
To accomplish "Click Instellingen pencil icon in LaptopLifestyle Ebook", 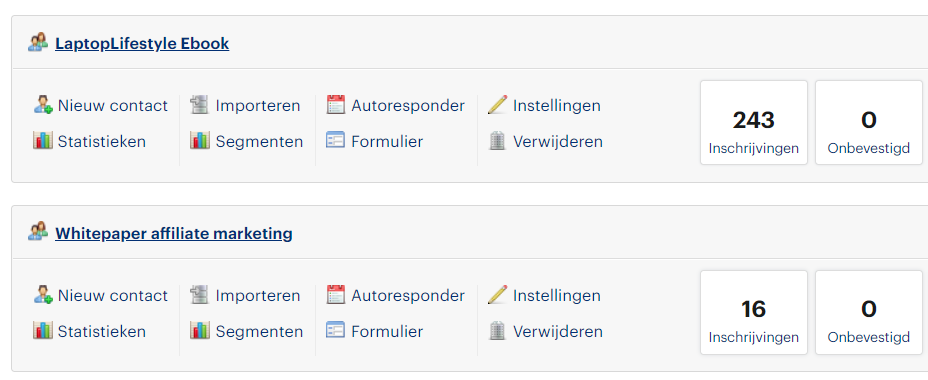I will tap(497, 105).
